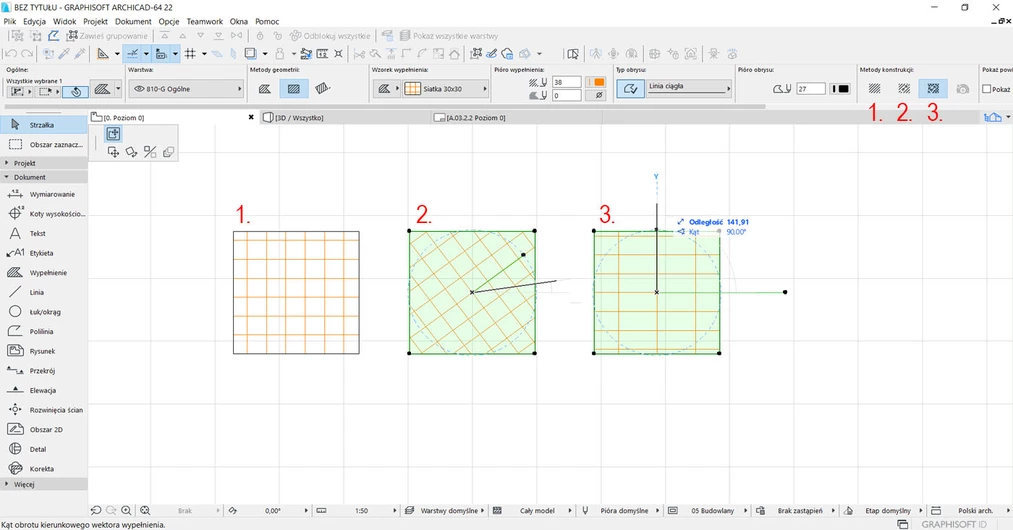
Task: Select construction method 2 link to fill origin
Action: 904,89
